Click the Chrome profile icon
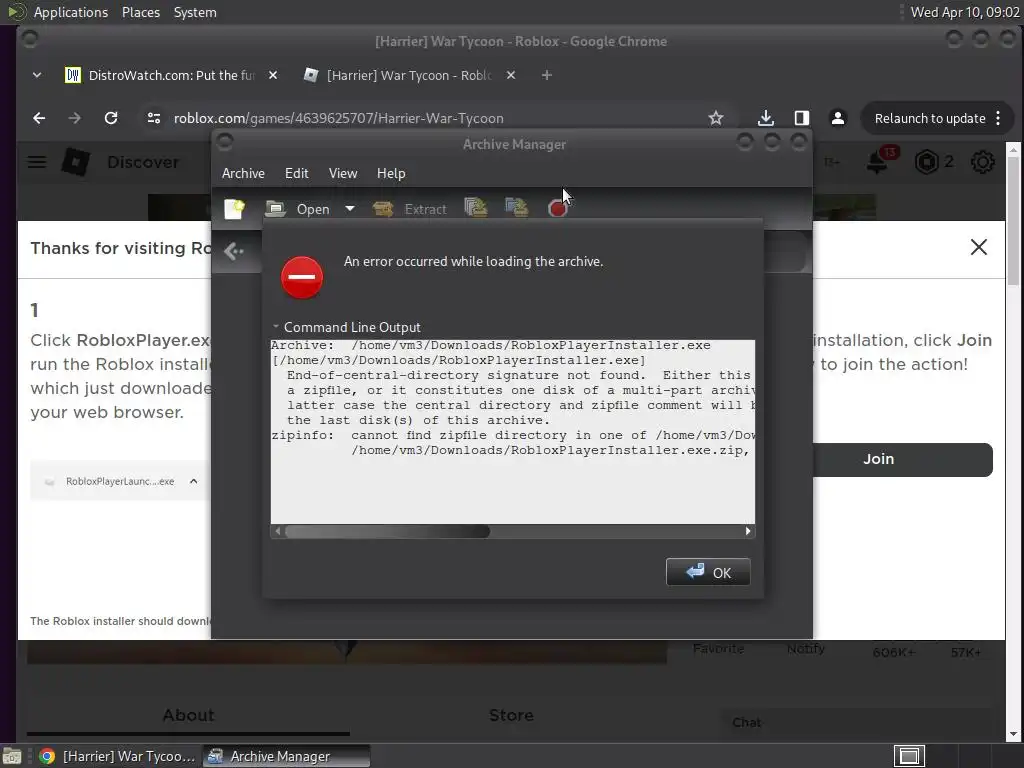 [838, 118]
